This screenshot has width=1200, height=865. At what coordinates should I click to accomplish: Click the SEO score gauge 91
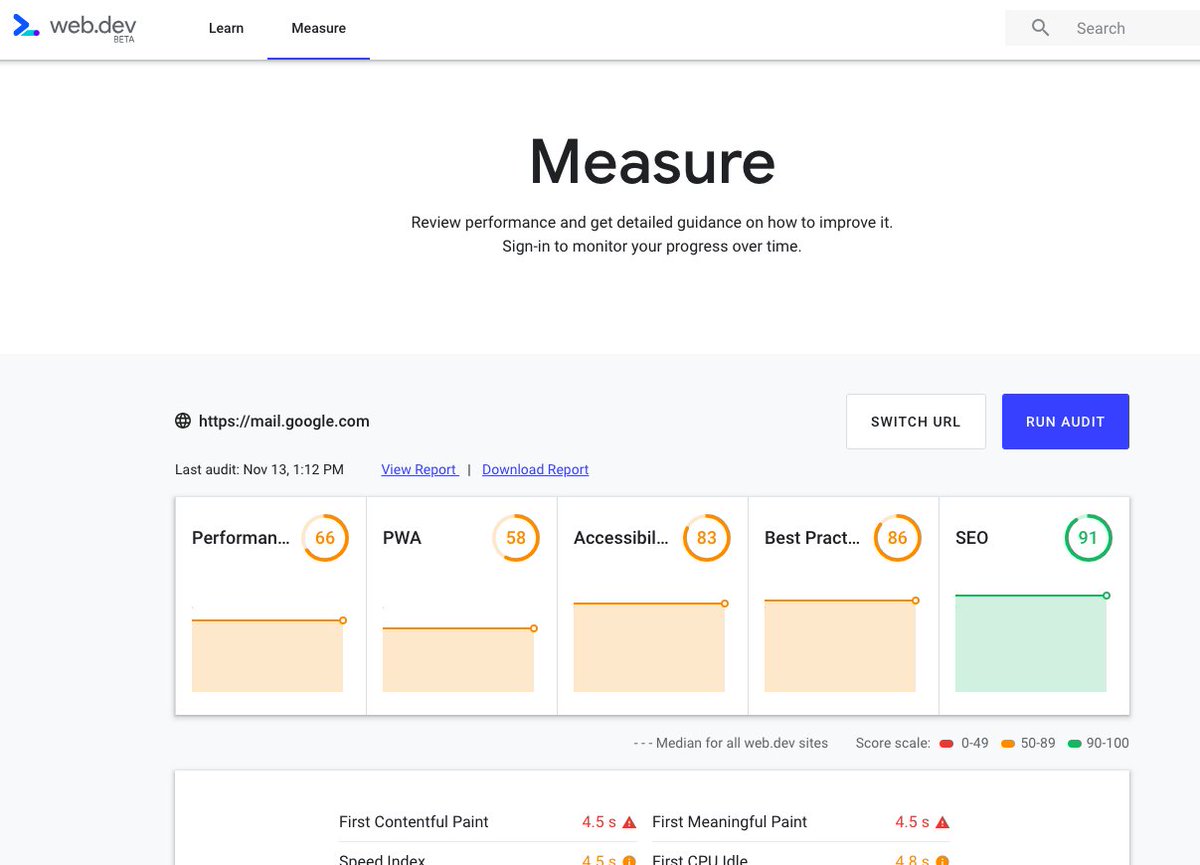(x=1088, y=538)
